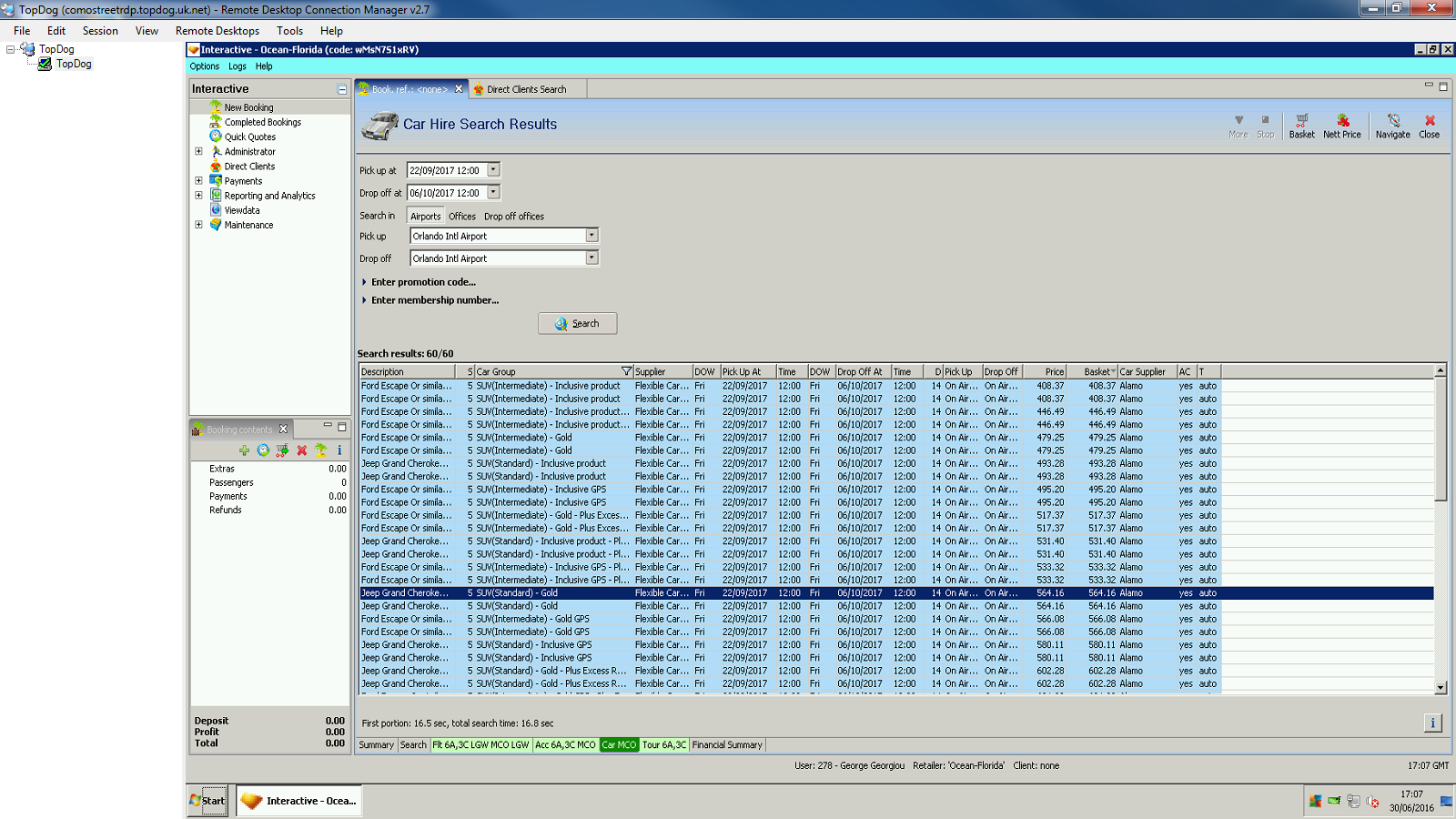The height and width of the screenshot is (819, 1456).
Task: Open the Navigate compass tool
Action: click(1392, 126)
